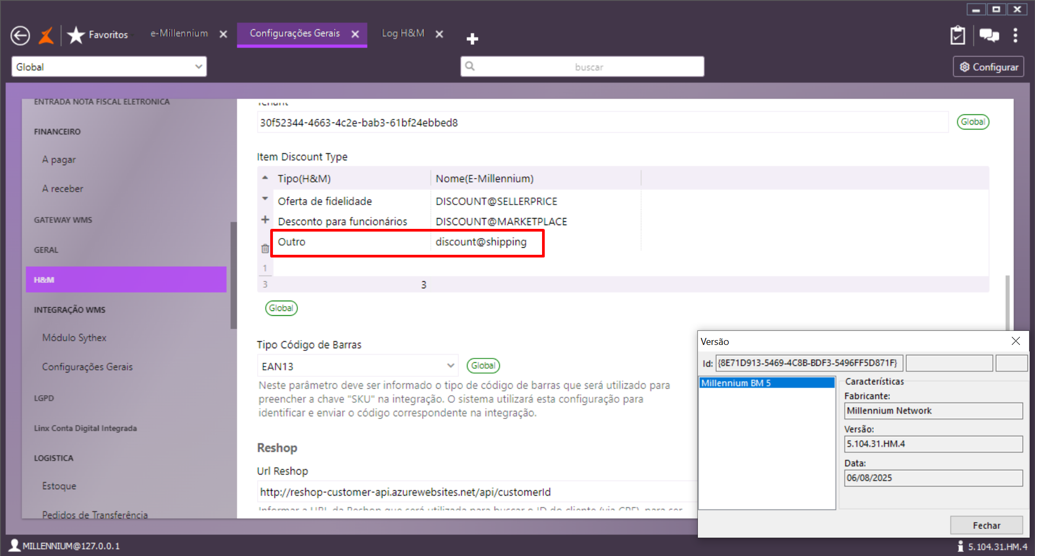Screen dimensions: 1038x559
Task: Select Linx Conta Digital Integrada in sidebar
Action: (85, 429)
